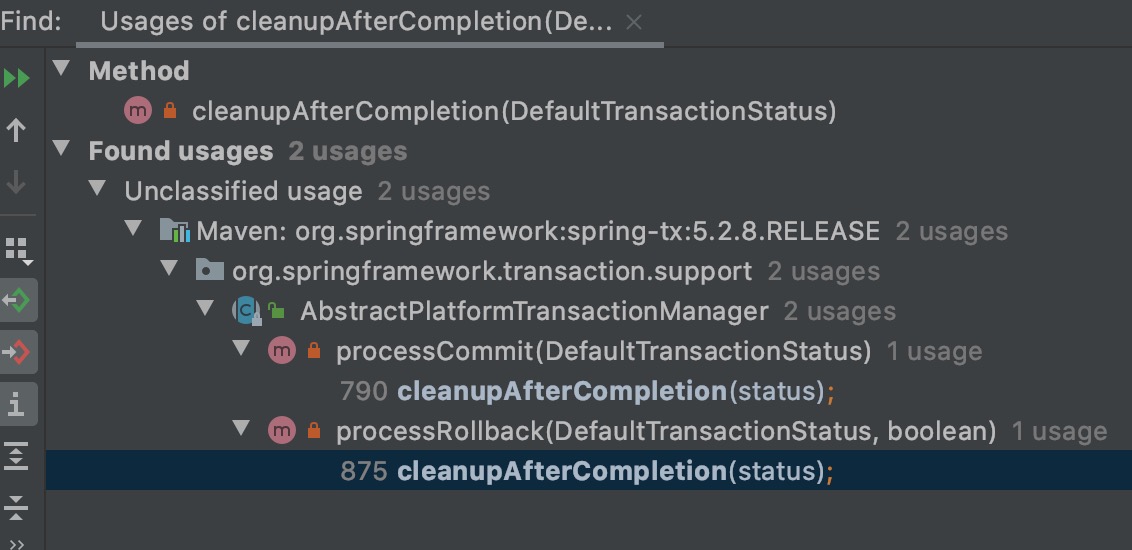Click the green Rerun double-arrow icon
Screen dimensions: 1132x550
click(17, 78)
